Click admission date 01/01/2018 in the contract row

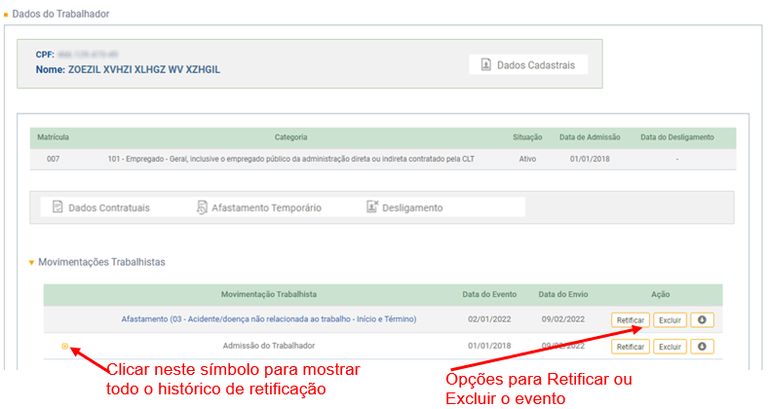tap(590, 159)
